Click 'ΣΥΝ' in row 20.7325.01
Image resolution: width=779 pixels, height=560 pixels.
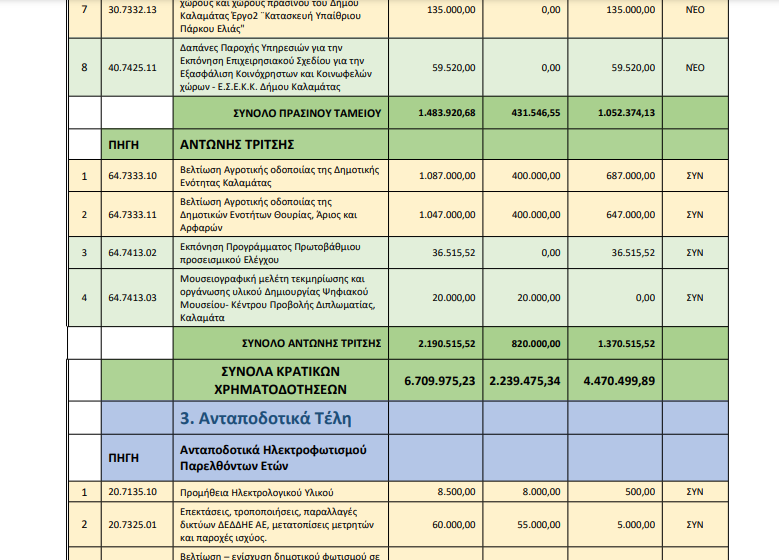pos(695,525)
